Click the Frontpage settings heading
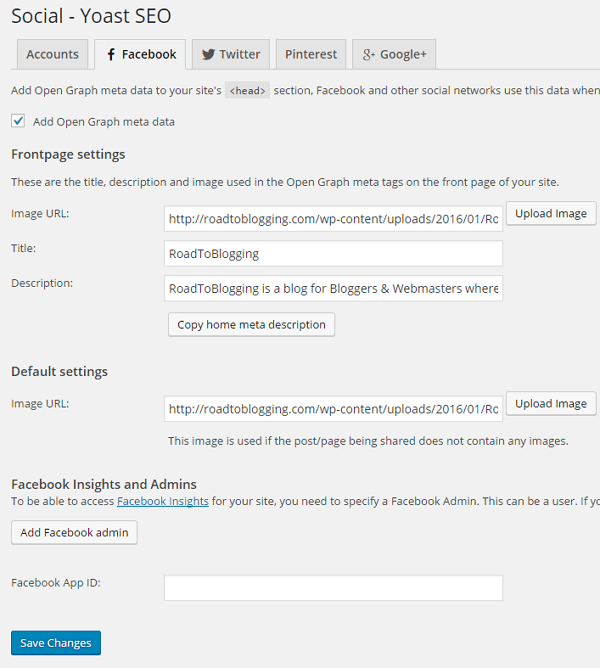The height and width of the screenshot is (668, 600). point(68,154)
